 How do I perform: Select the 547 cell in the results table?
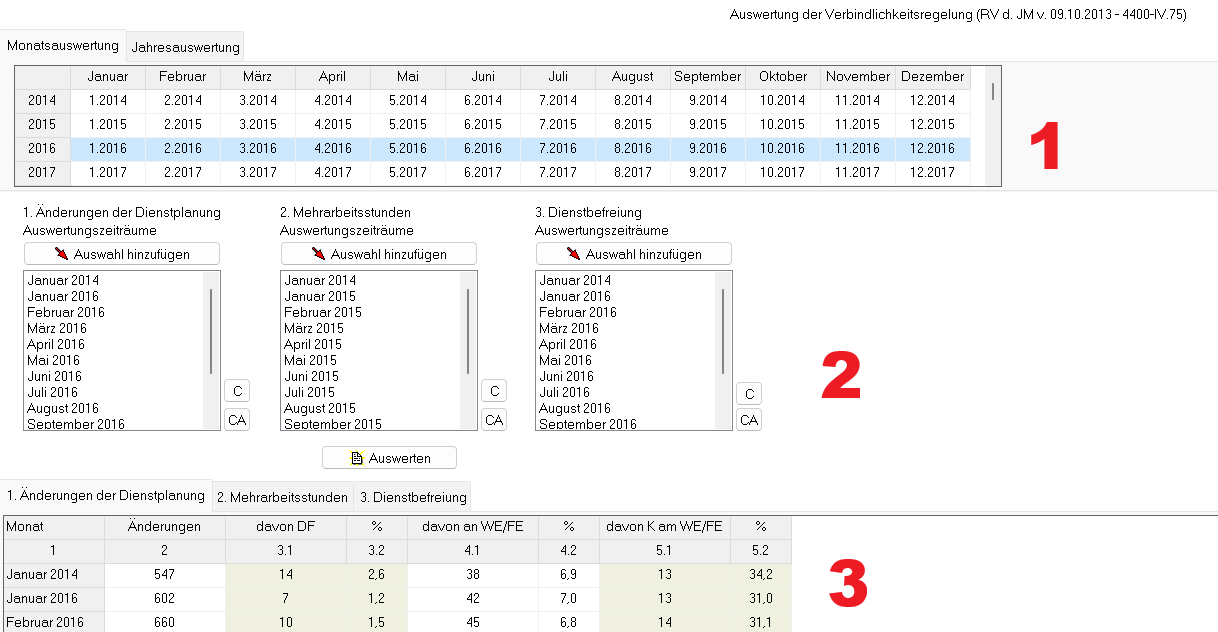(165, 574)
